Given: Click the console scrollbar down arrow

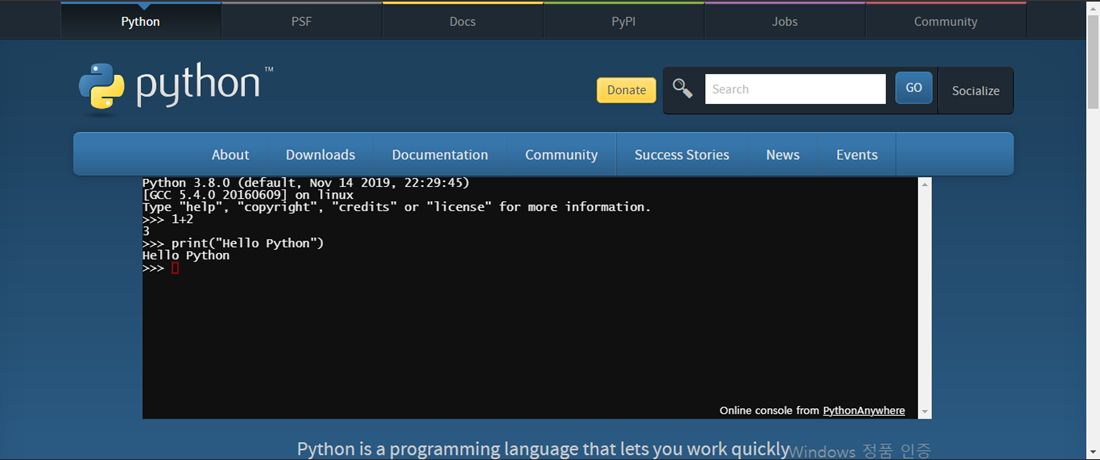Looking at the screenshot, I should 925,412.
